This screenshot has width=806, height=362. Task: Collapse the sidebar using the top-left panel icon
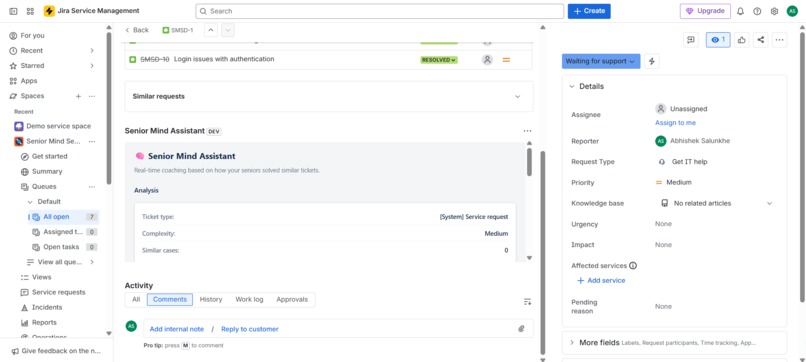(x=13, y=11)
